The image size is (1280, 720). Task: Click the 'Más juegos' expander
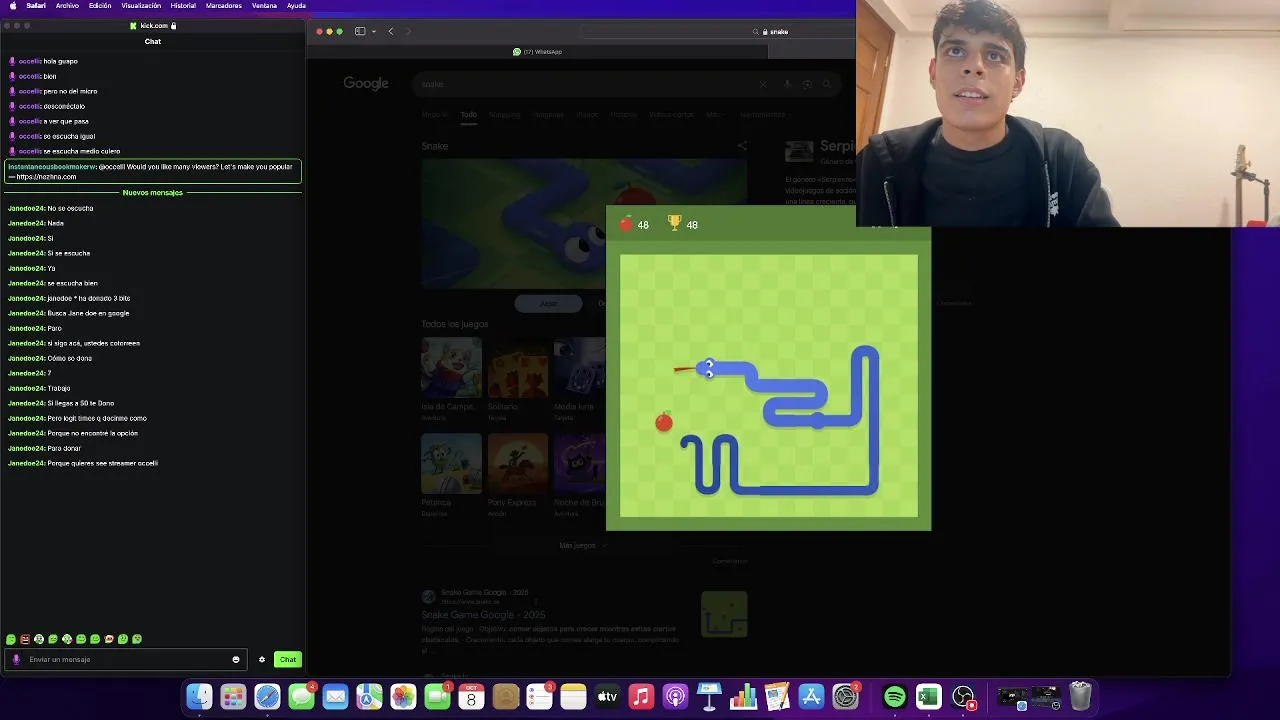pyautogui.click(x=582, y=545)
